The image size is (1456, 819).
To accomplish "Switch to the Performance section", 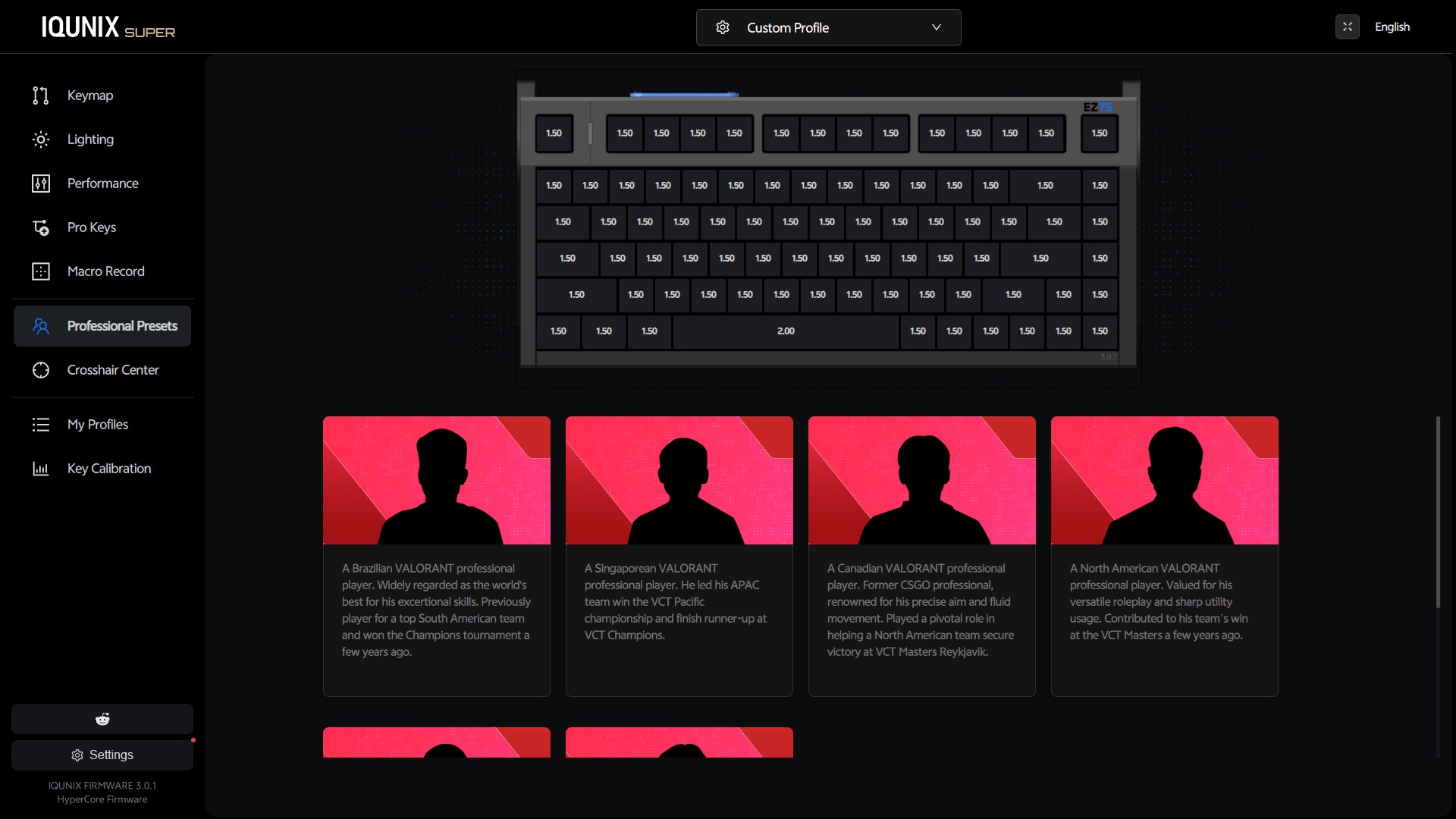I will (x=103, y=184).
